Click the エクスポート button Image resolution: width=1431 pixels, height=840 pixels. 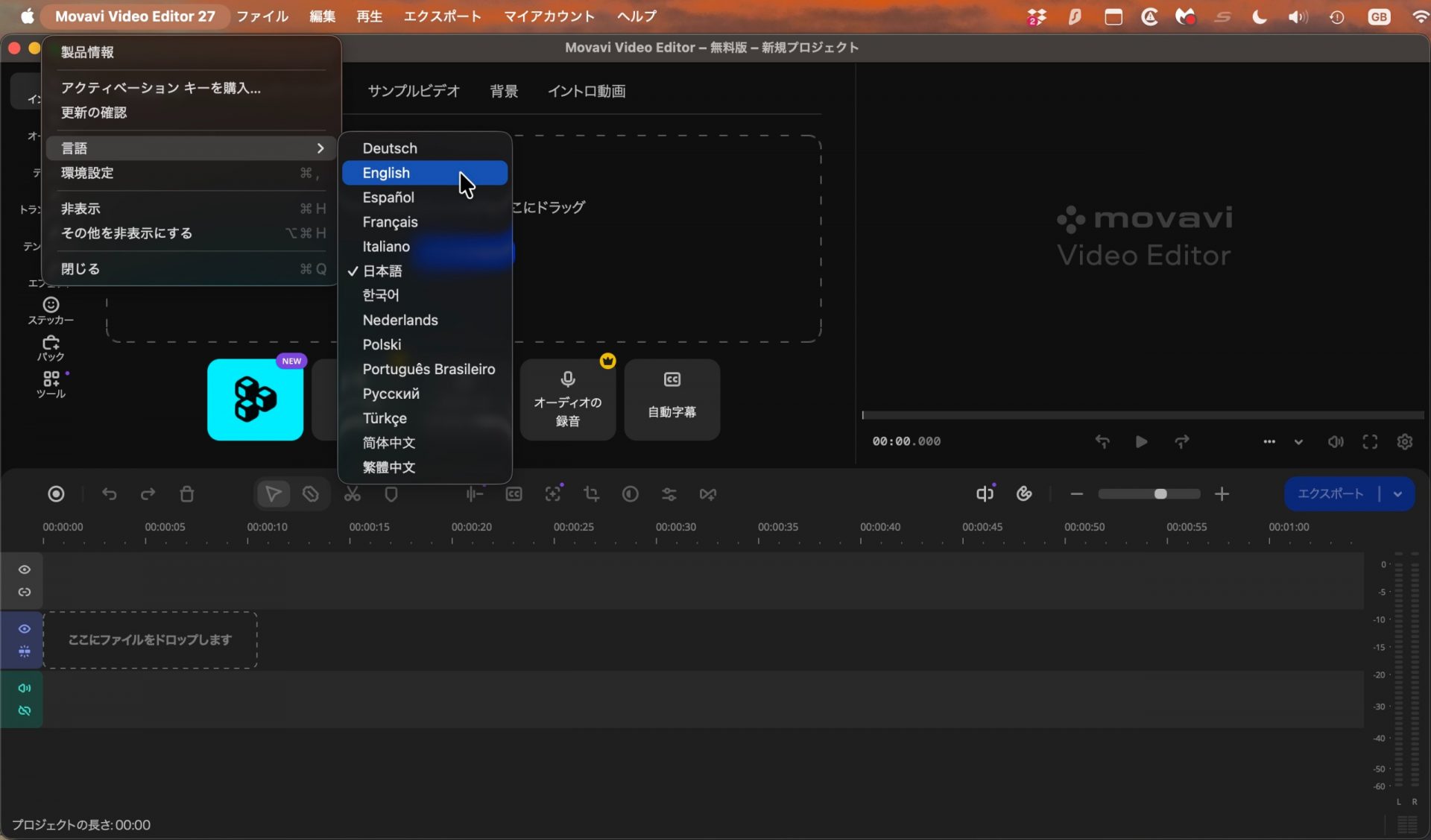click(1330, 494)
